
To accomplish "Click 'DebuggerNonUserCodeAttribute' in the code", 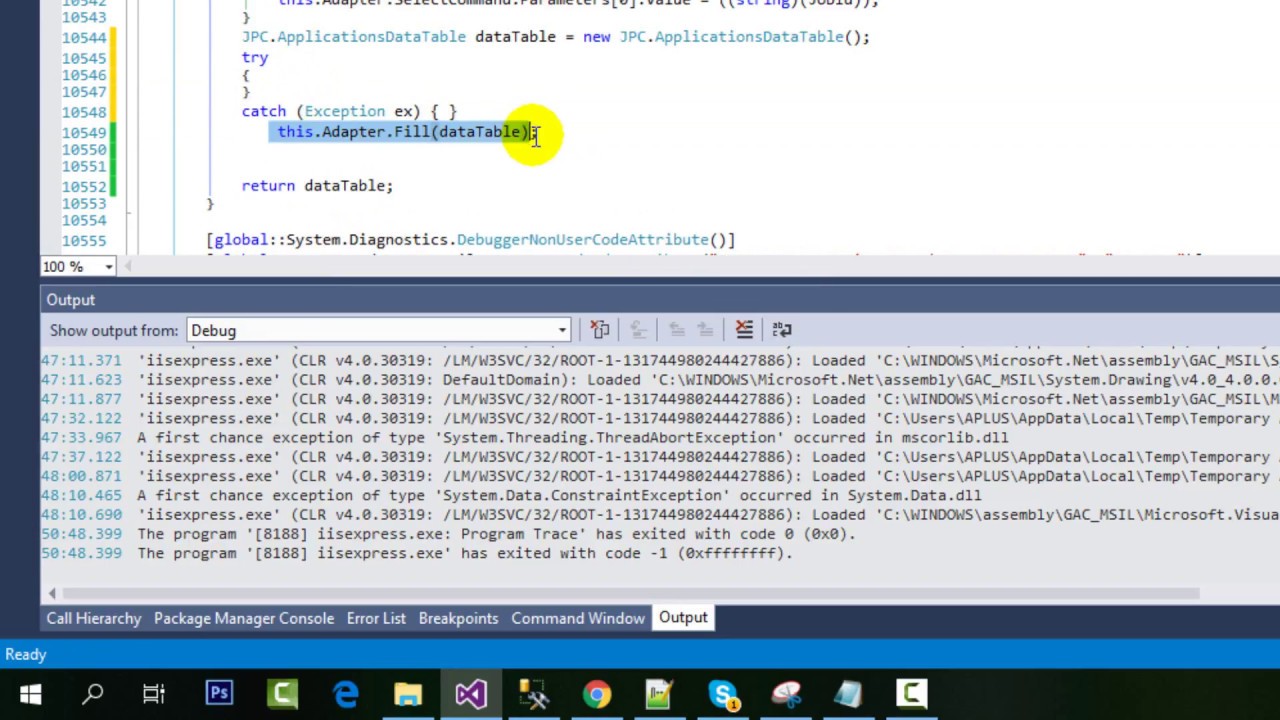I will point(583,240).
